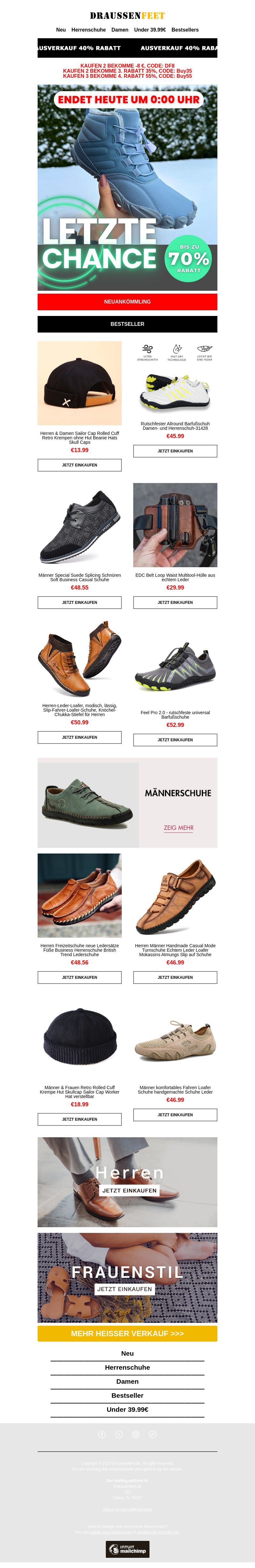
Task: Click the unsubscribe from this list link
Action: [x=158, y=1531]
